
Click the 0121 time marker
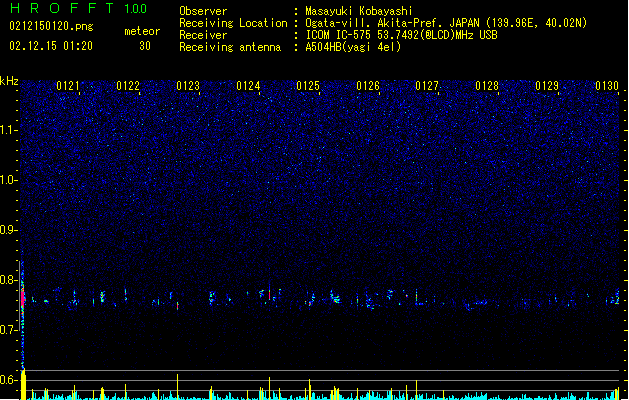point(68,86)
